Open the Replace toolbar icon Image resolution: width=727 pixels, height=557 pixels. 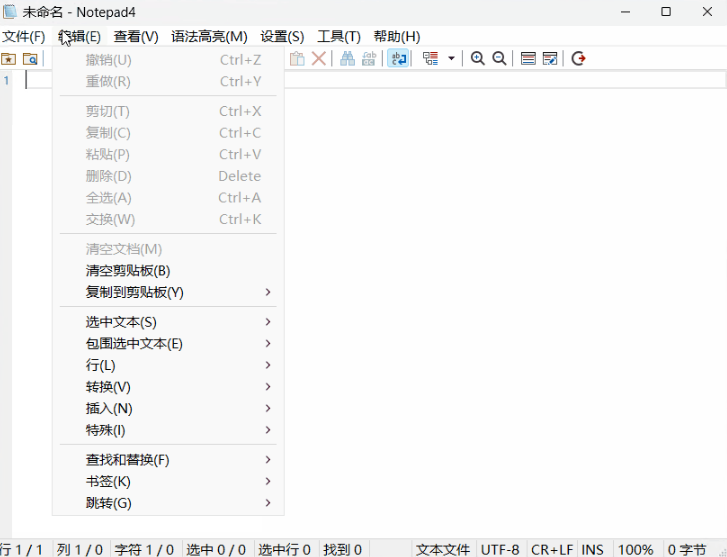(369, 58)
